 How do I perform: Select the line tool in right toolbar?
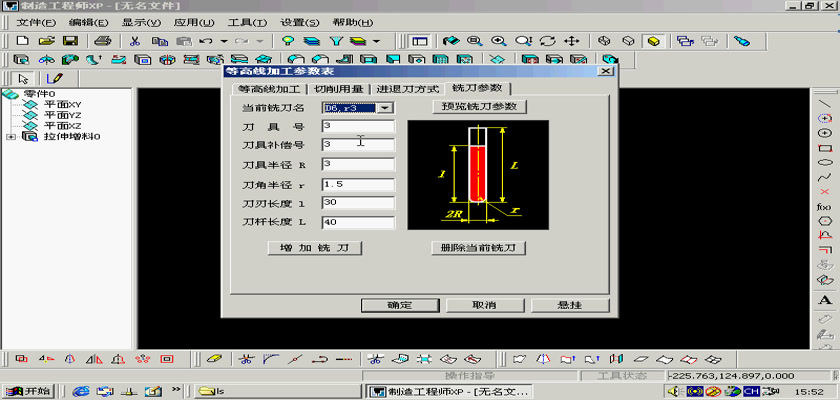(x=825, y=103)
